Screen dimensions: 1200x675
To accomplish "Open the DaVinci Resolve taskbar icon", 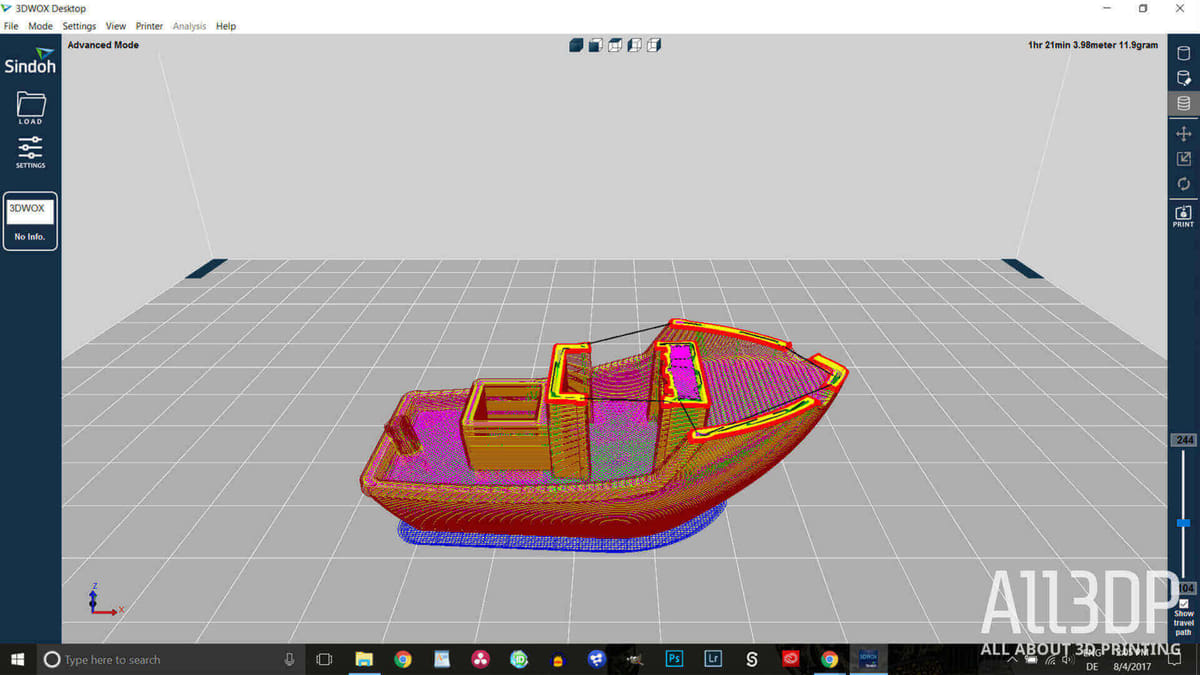I will (480, 659).
